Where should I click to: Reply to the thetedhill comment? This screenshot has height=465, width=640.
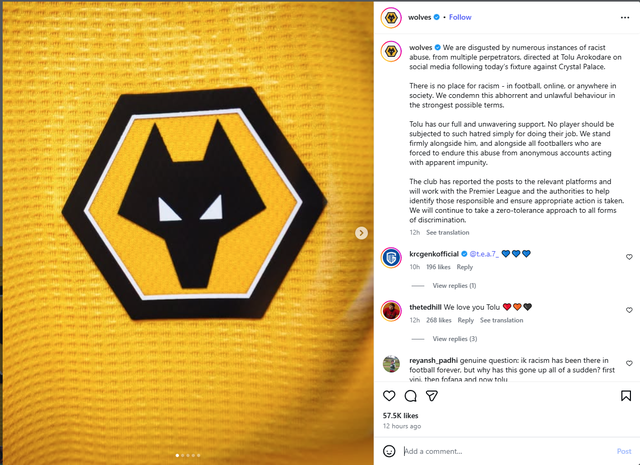(x=465, y=320)
